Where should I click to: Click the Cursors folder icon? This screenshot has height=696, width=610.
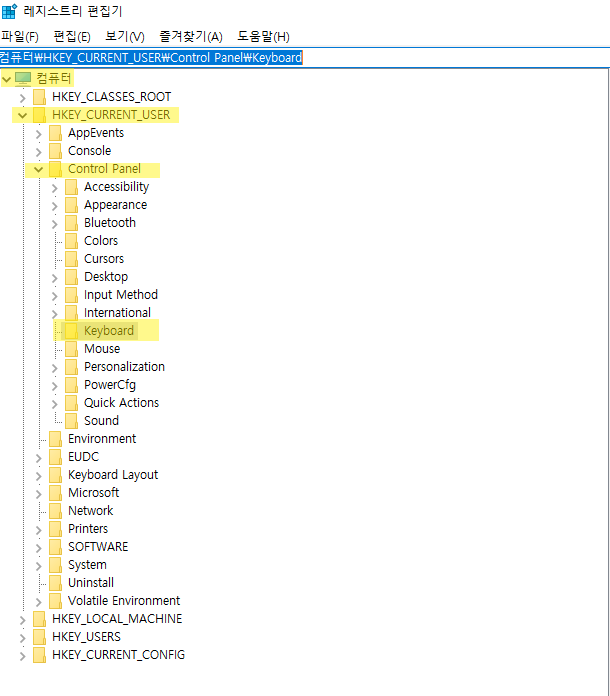point(71,258)
